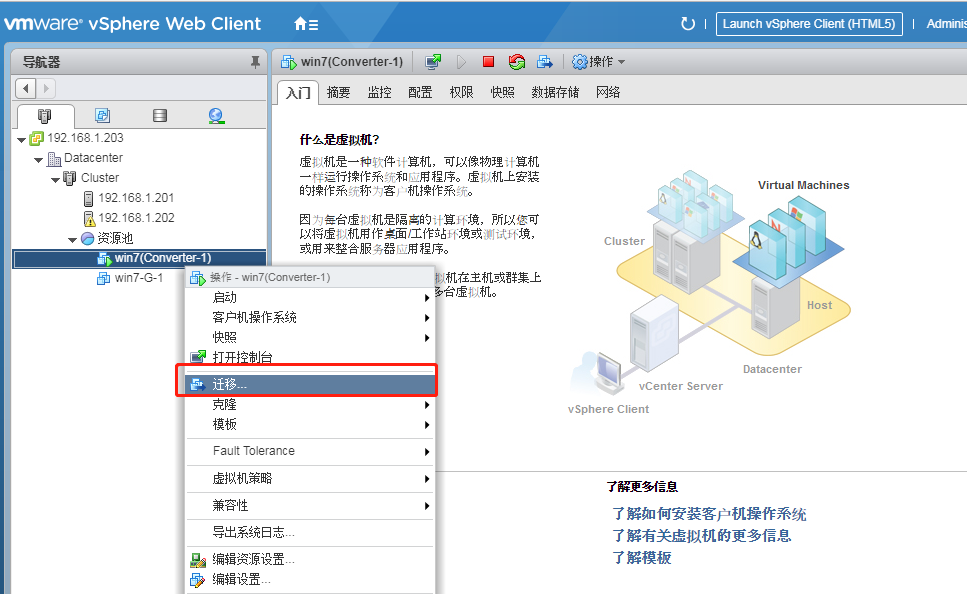Screen dimensions: 967x594
Task: Collapse the 资源池 tree node
Action: coord(72,240)
